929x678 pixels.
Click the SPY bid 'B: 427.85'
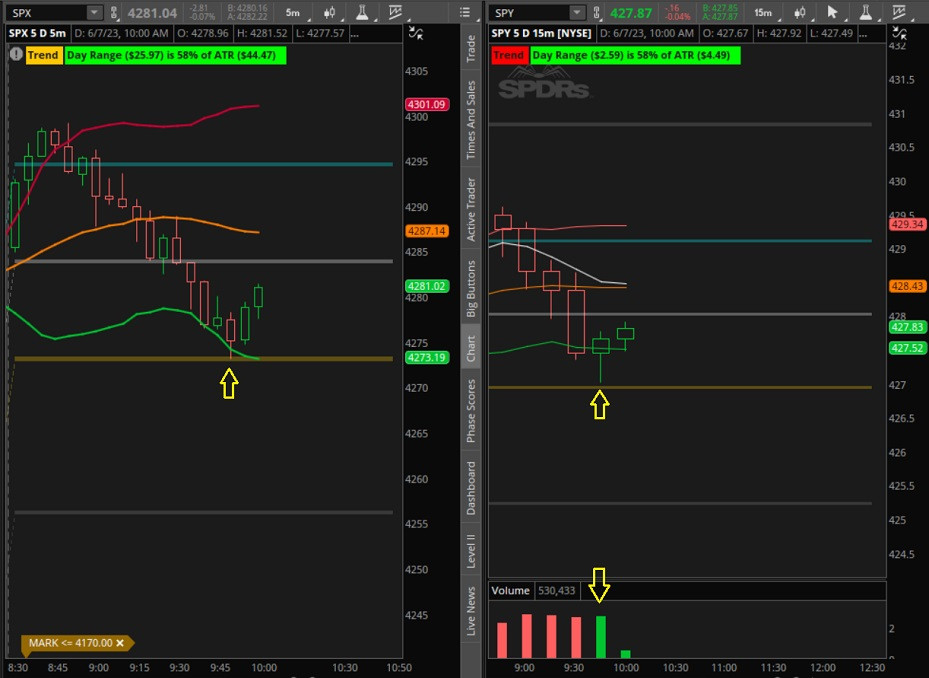click(x=720, y=8)
